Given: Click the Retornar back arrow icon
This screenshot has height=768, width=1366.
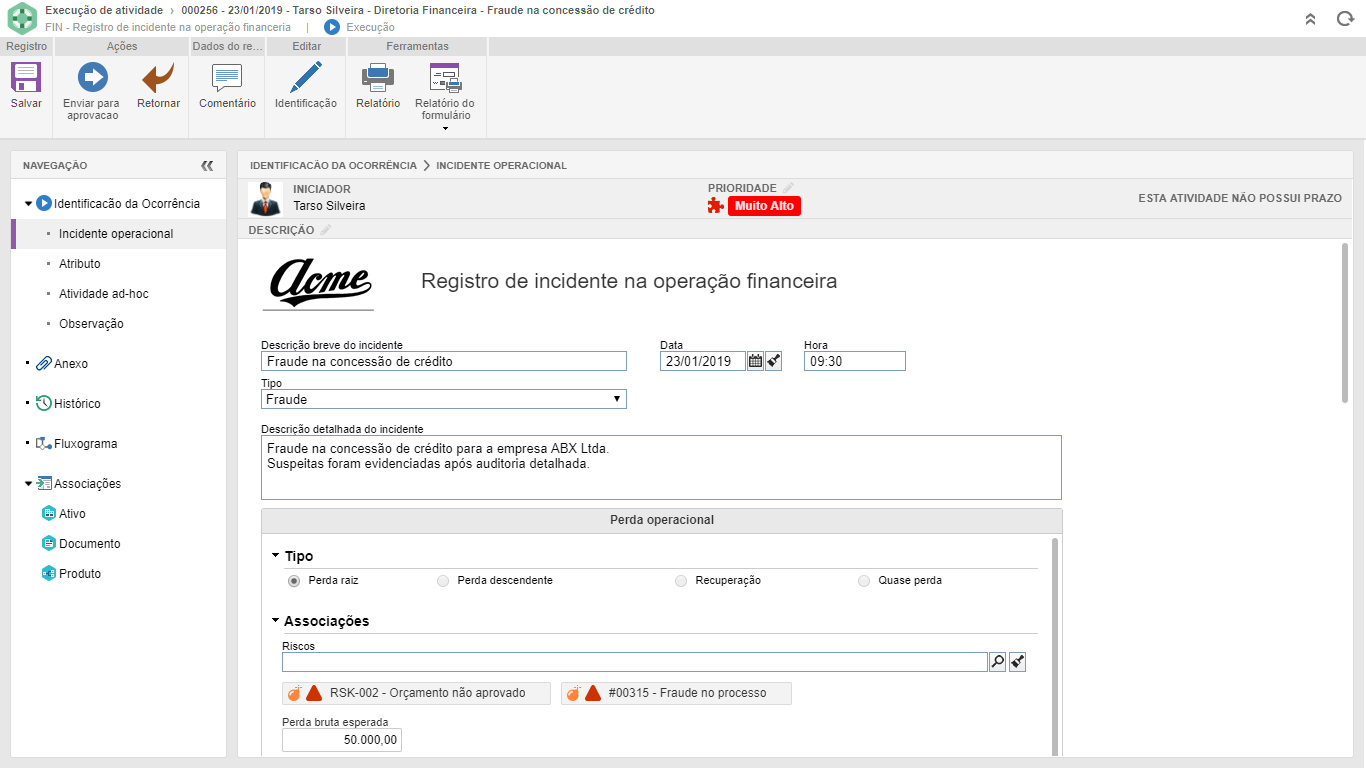Looking at the screenshot, I should (158, 78).
